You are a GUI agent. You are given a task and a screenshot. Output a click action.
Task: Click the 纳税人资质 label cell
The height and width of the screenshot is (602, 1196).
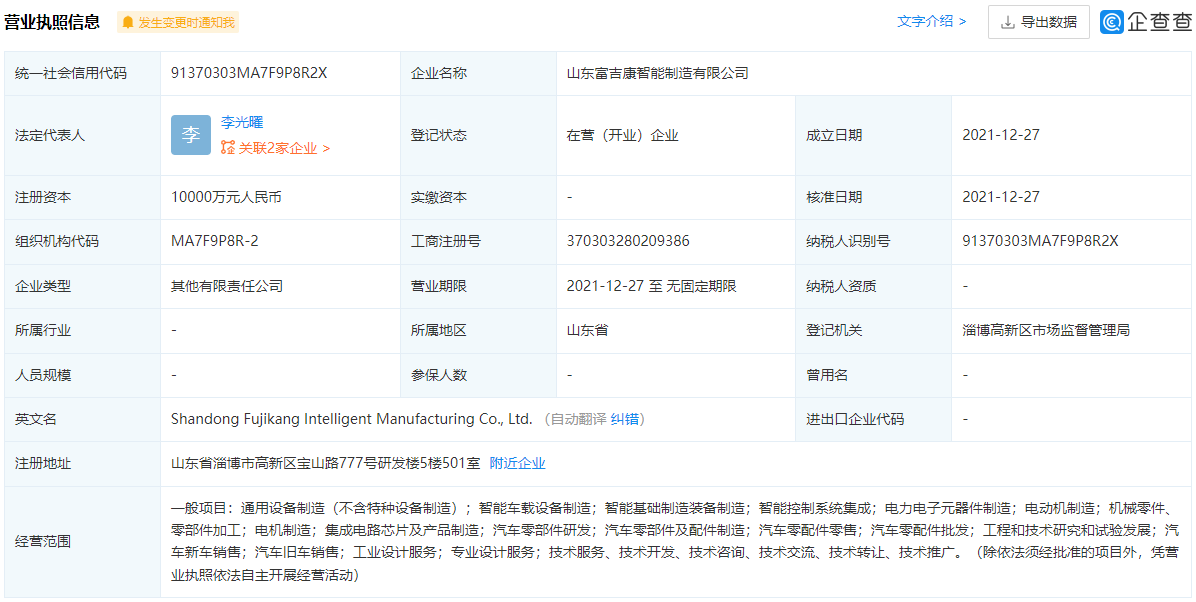pyautogui.click(x=873, y=286)
